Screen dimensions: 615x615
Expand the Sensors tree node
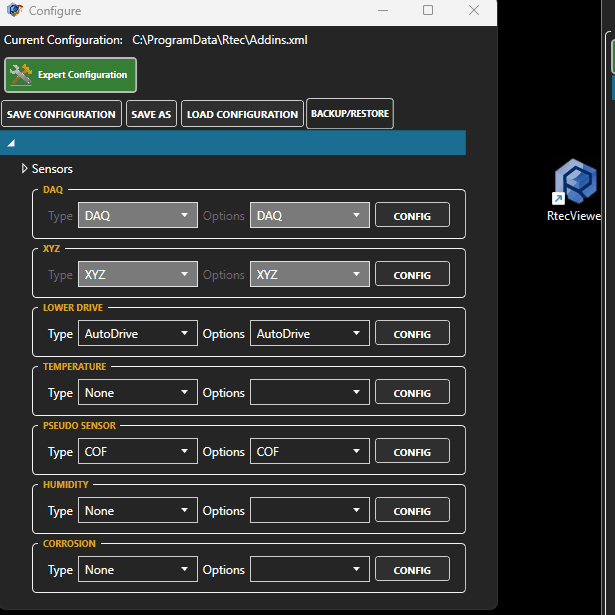(x=24, y=169)
